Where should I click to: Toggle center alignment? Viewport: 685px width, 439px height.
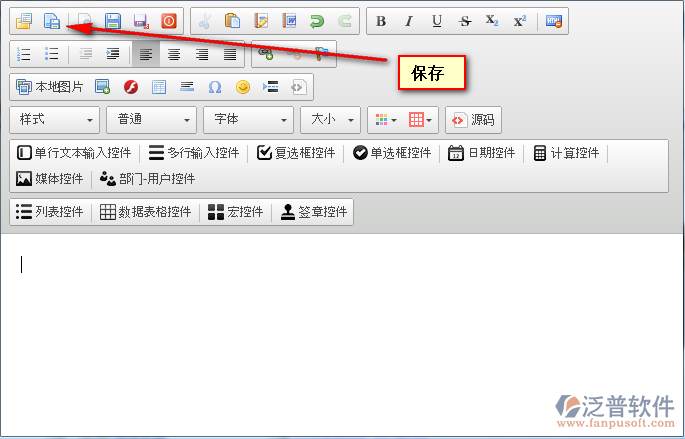(x=174, y=54)
